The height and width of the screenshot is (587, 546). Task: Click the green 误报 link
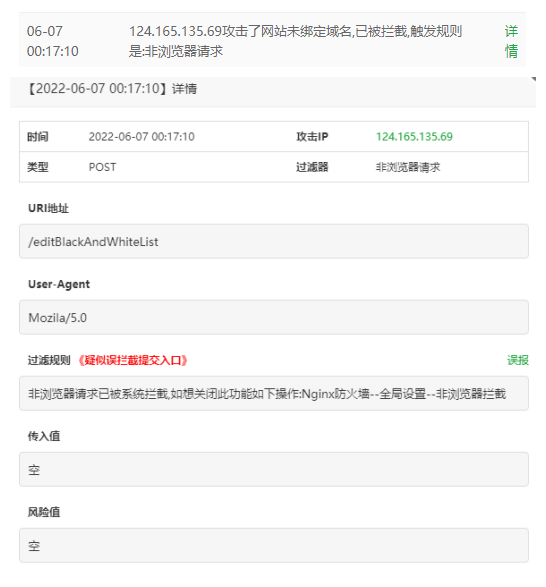point(518,360)
